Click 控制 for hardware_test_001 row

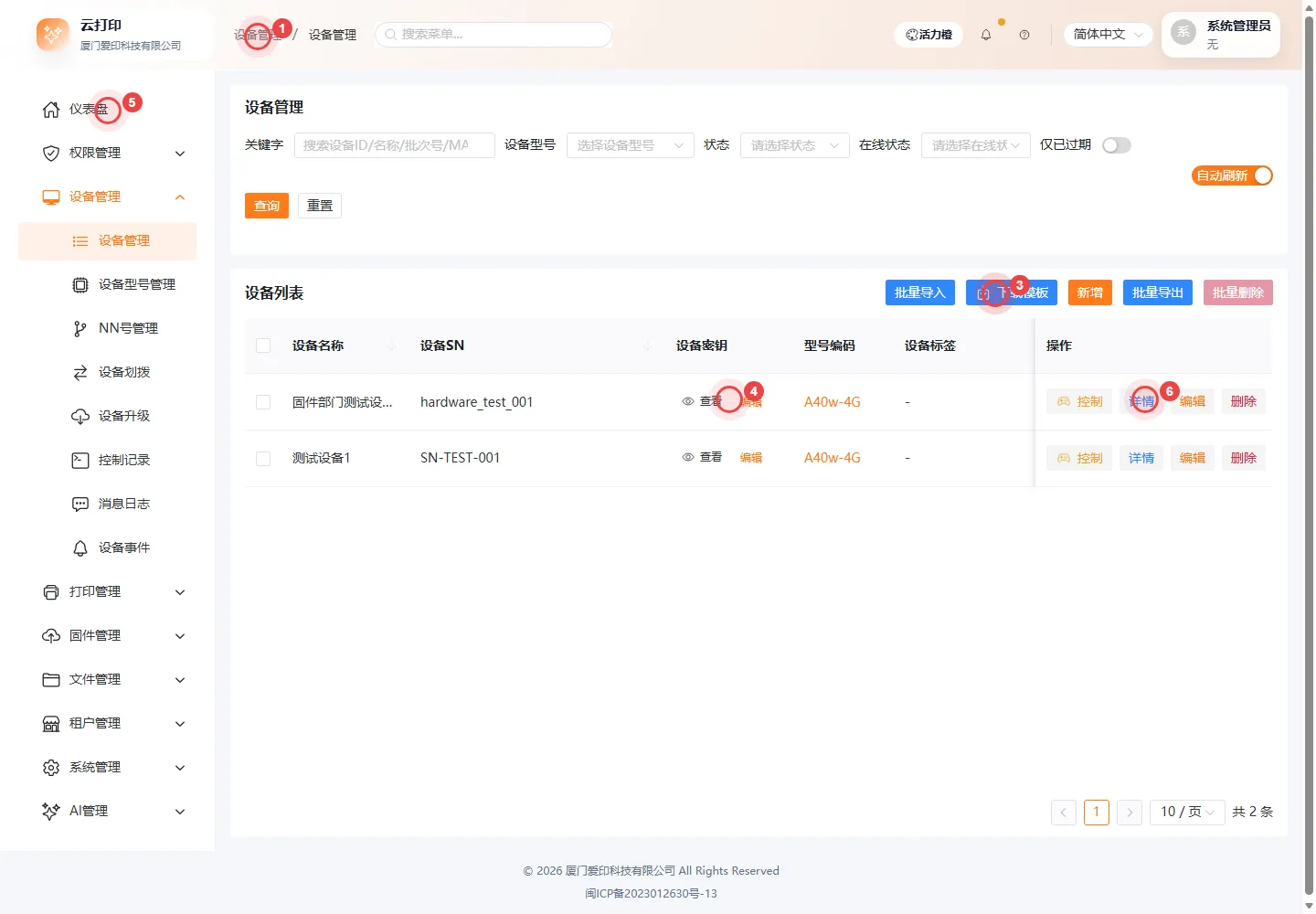point(1079,401)
